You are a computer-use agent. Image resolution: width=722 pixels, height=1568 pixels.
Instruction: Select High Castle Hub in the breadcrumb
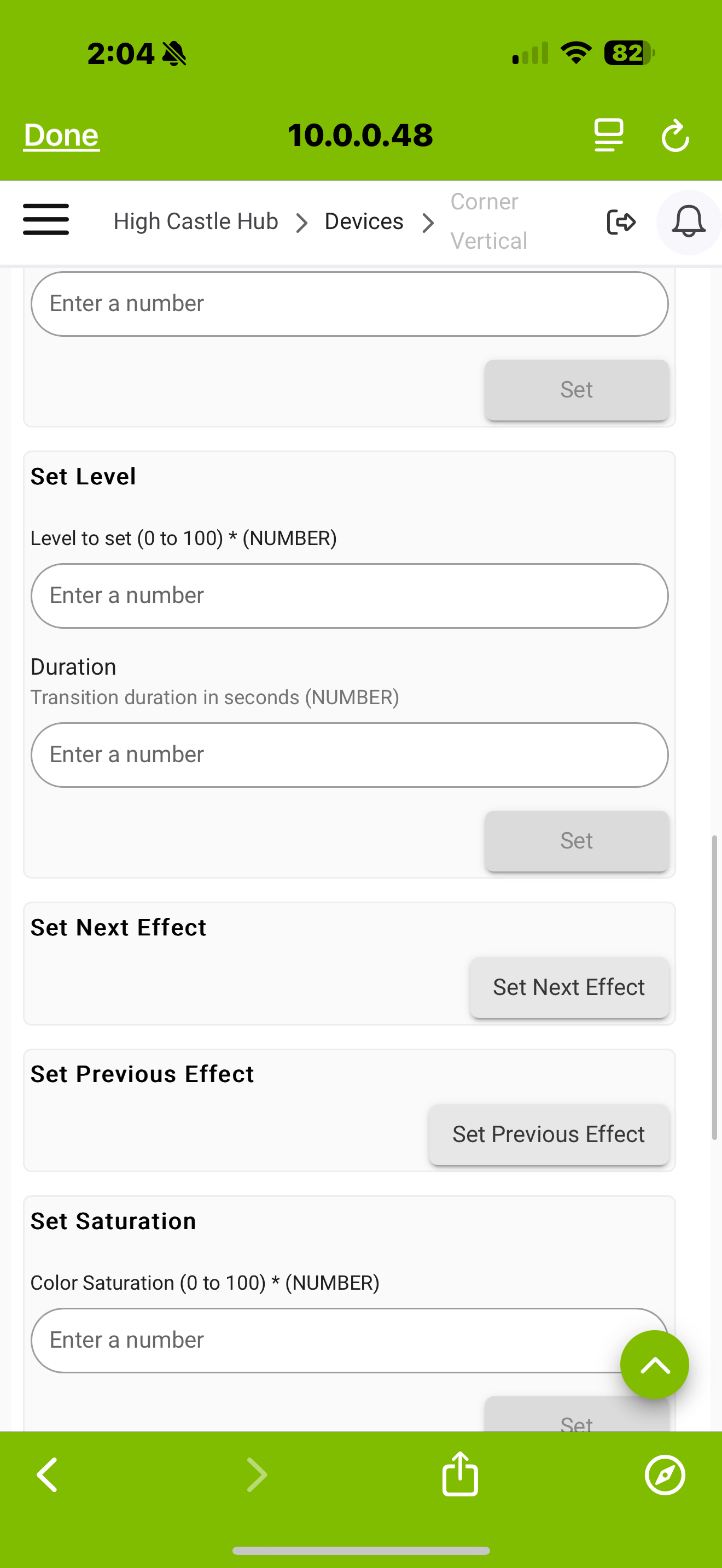tap(195, 221)
